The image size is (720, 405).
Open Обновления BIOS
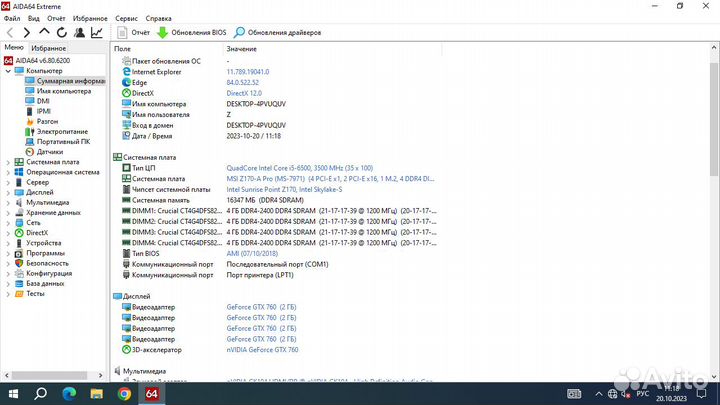(x=191, y=33)
